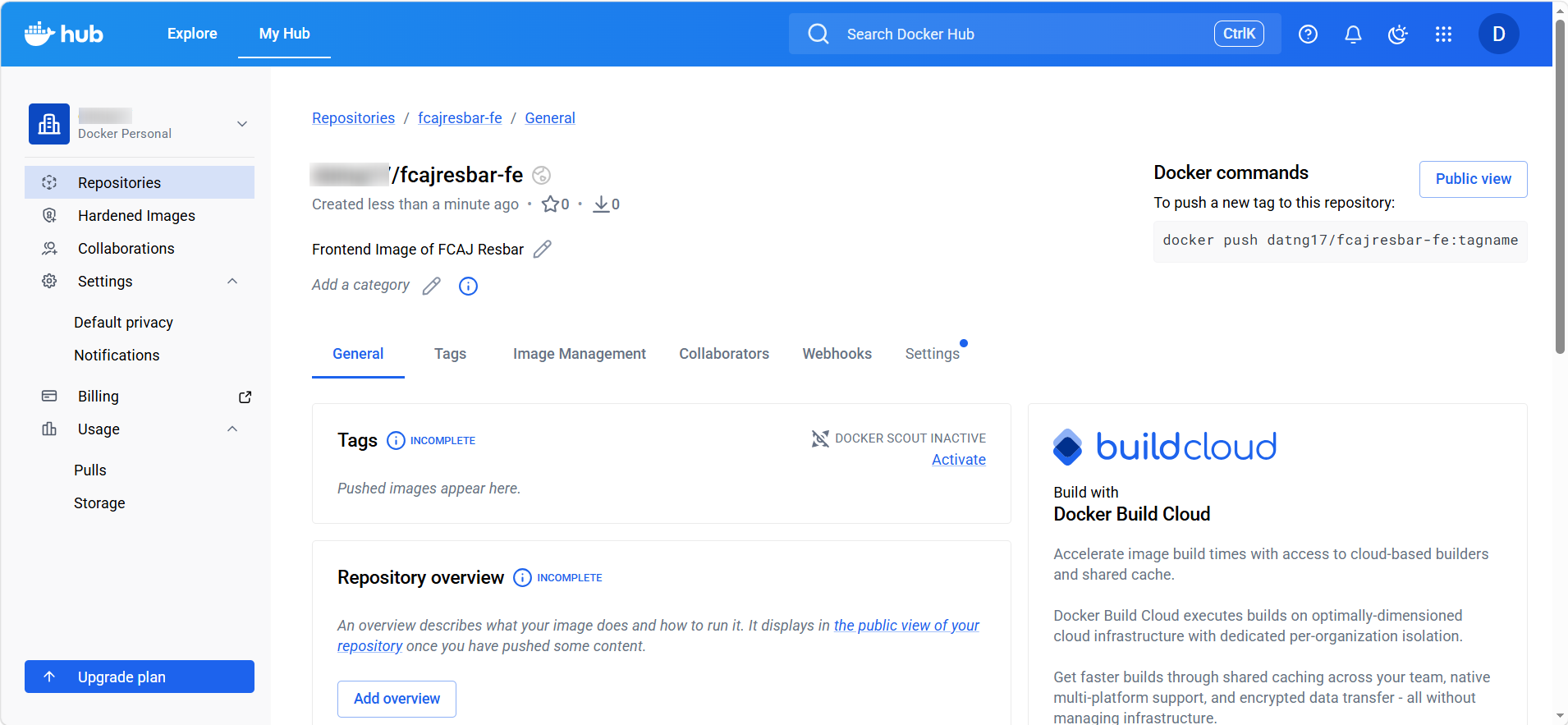This screenshot has height=725, width=1568.
Task: Switch to the Webhooks tab
Action: click(837, 354)
